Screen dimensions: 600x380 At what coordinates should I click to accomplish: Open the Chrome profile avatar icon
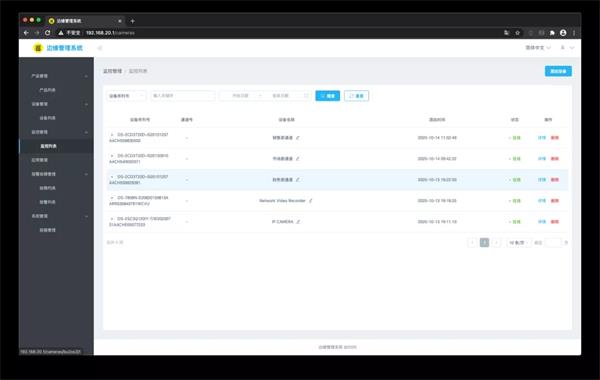[x=563, y=33]
